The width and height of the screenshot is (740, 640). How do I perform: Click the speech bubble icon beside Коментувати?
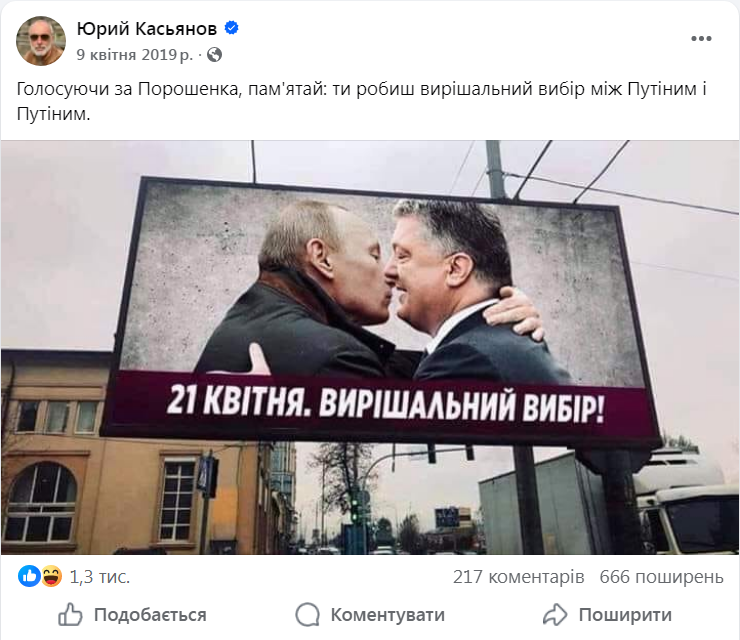point(308,615)
